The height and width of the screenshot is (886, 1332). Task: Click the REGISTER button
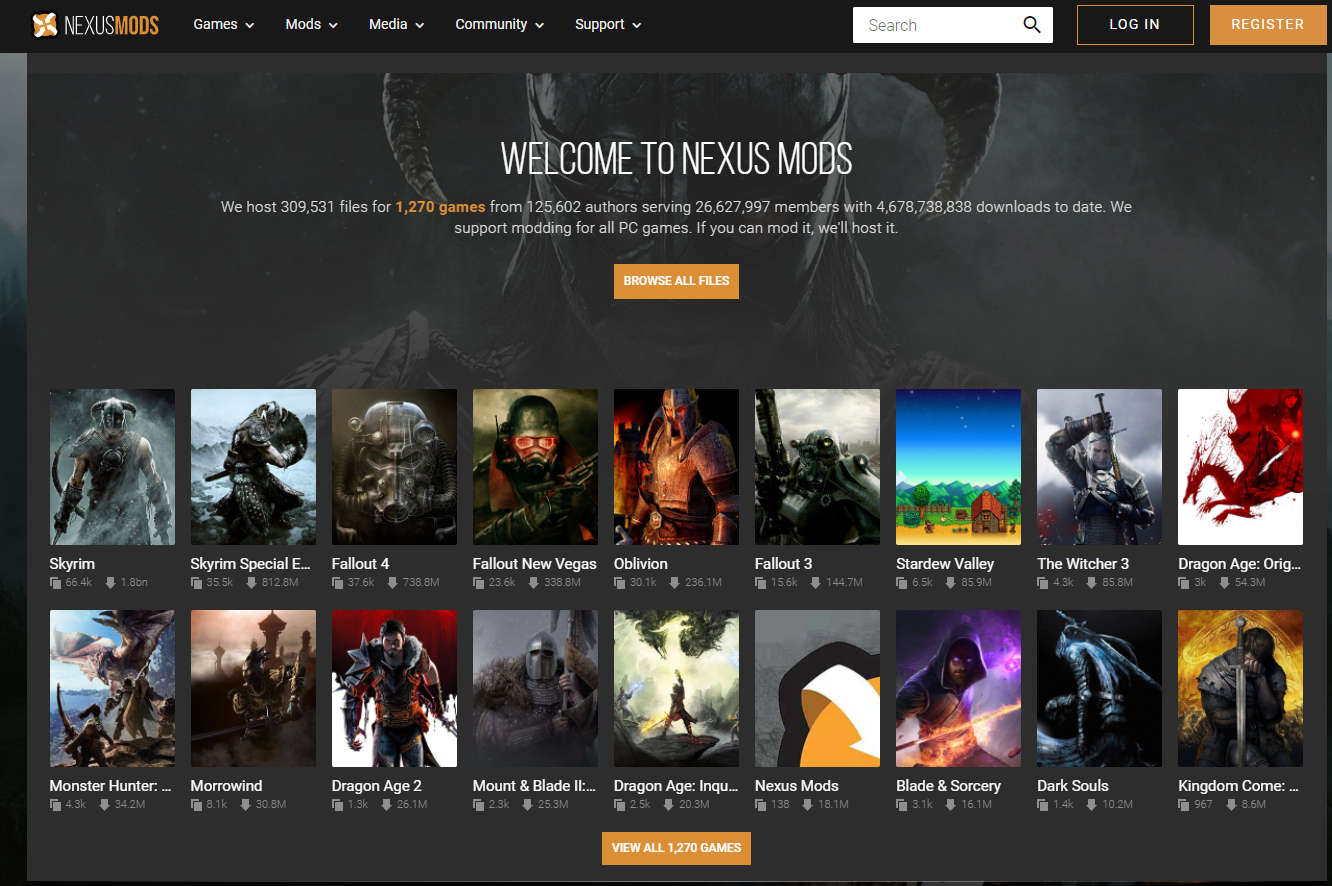[1267, 25]
